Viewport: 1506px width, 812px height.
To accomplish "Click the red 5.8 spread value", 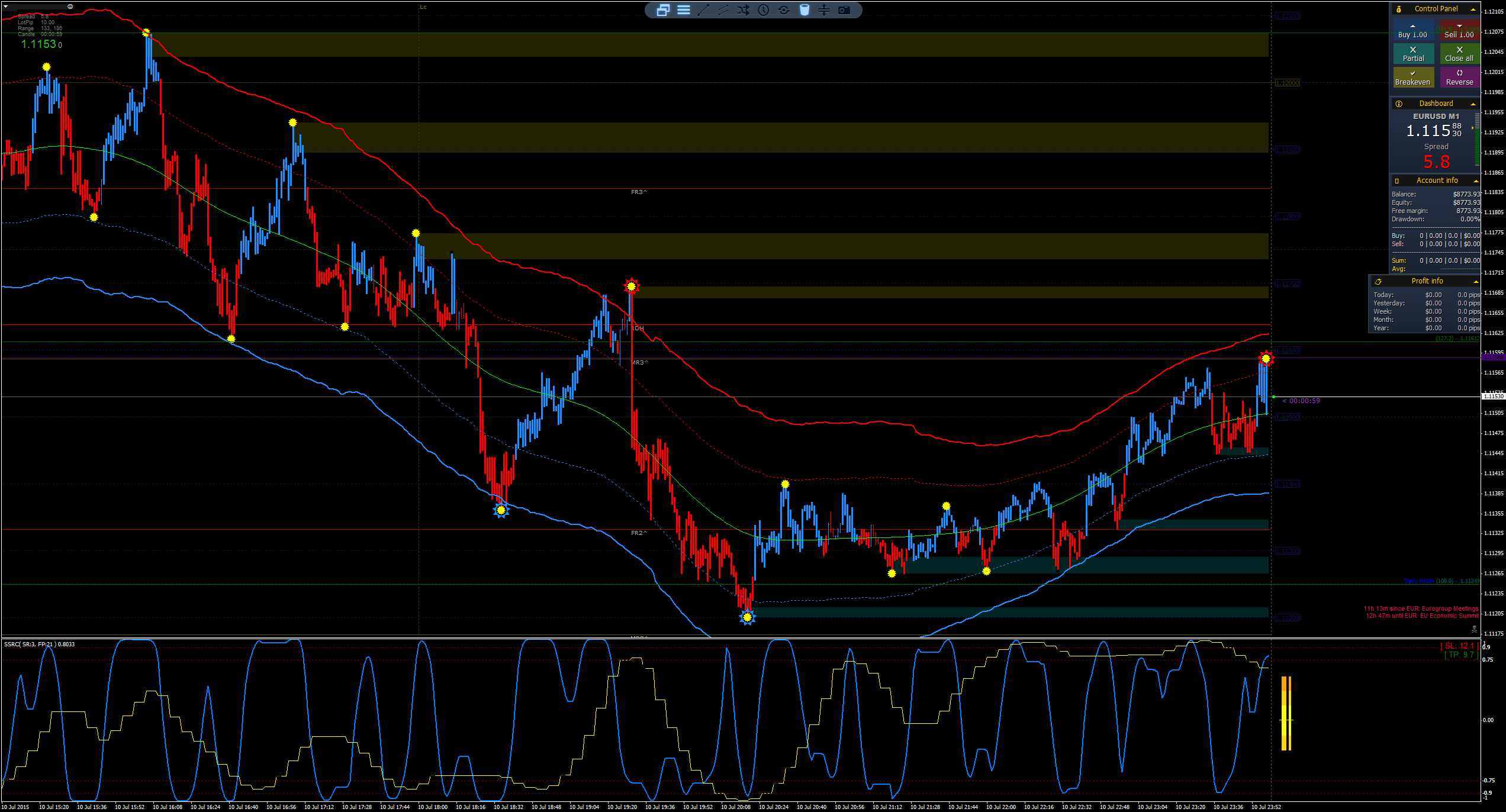I will point(1437,162).
